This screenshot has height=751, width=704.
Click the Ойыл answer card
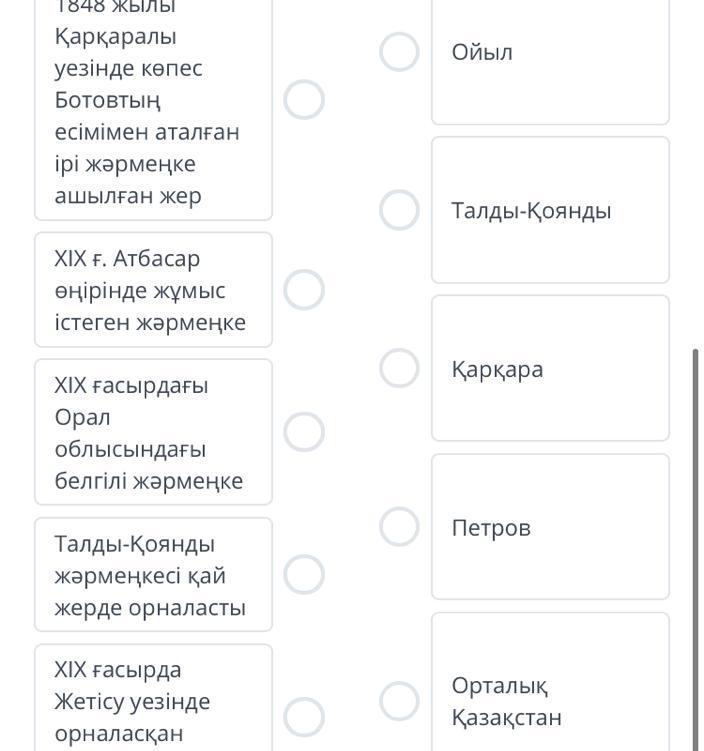[x=550, y=62]
